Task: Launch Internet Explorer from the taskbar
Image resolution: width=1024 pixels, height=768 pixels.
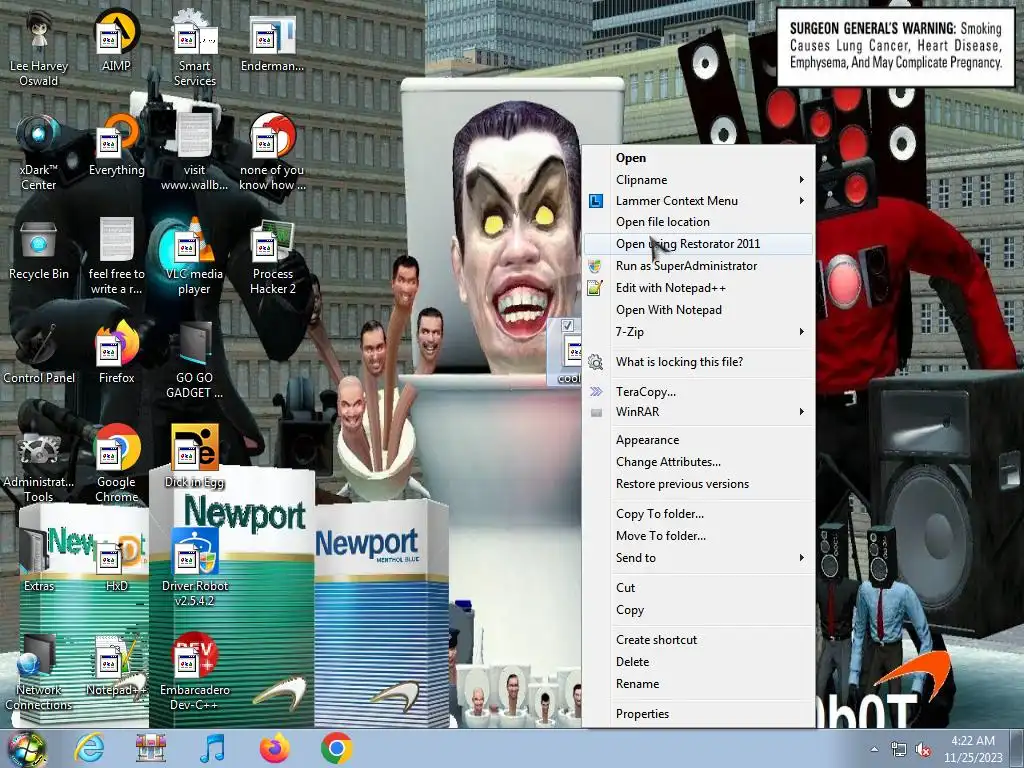Action: click(x=89, y=748)
